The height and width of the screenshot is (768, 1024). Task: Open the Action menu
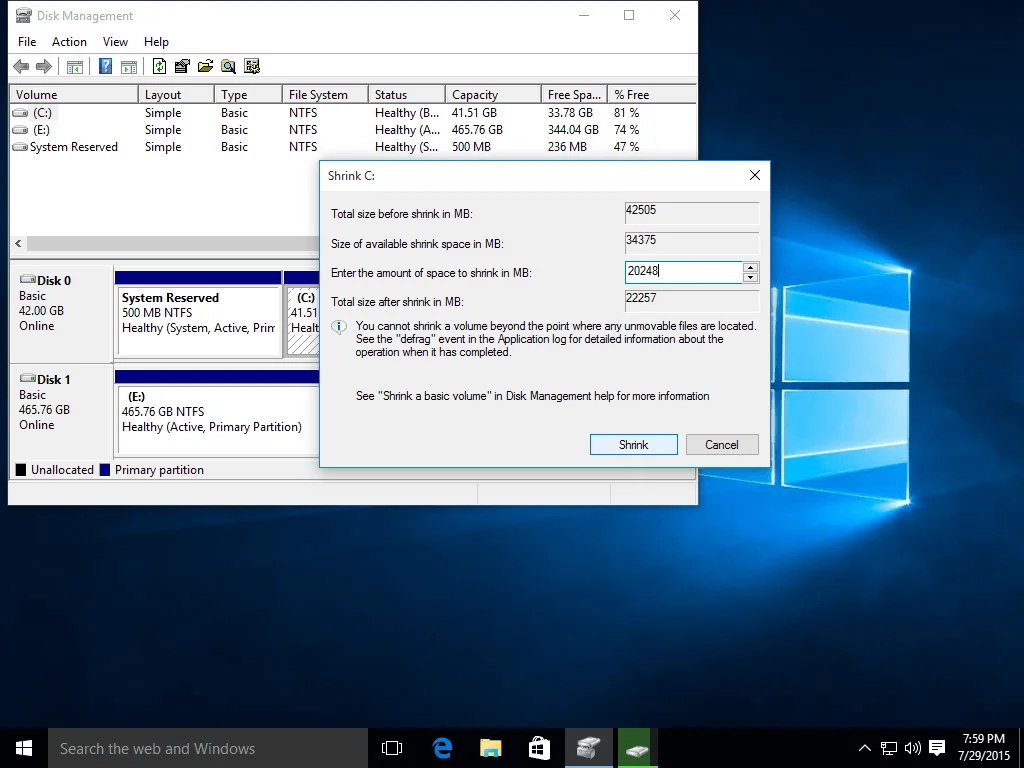[x=69, y=42]
